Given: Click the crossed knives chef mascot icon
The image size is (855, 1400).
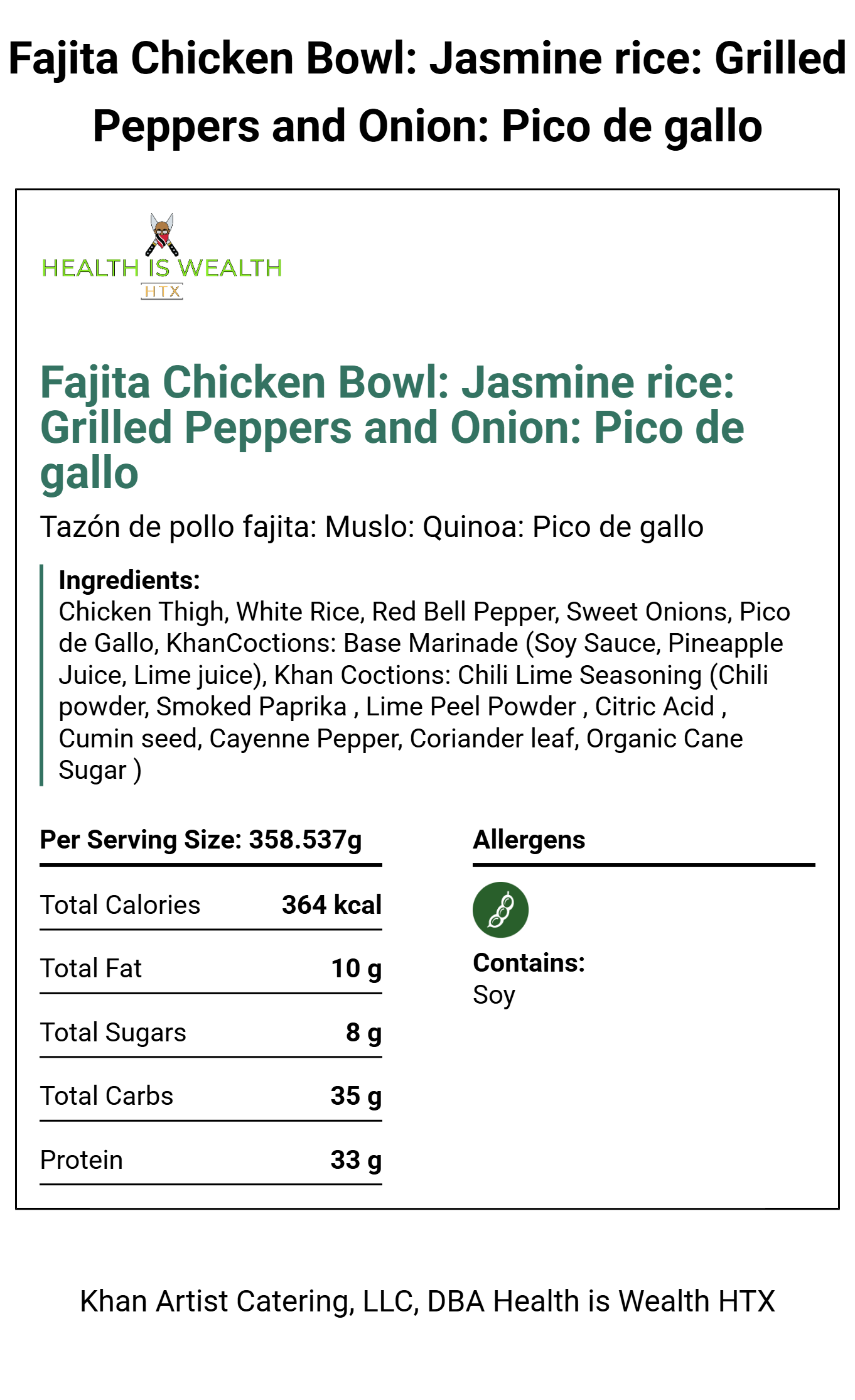Looking at the screenshot, I should click(162, 234).
